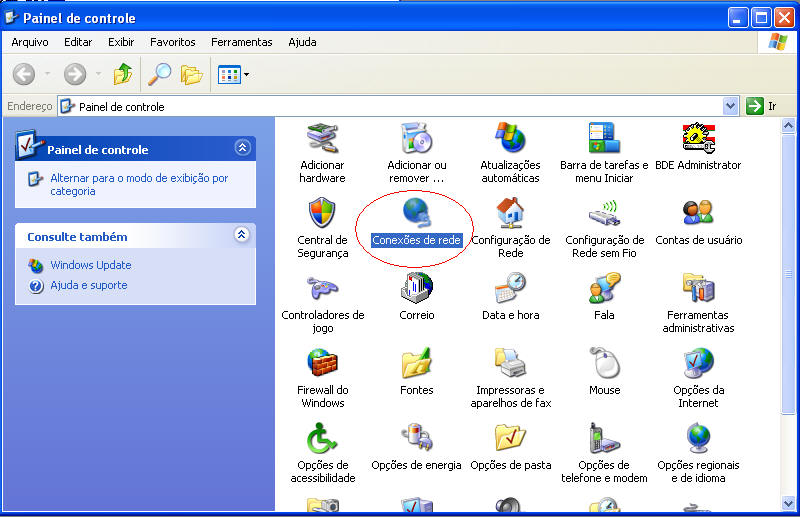This screenshot has height=517, width=800.
Task: Open the Ajuda e suporte link
Action: [x=88, y=285]
